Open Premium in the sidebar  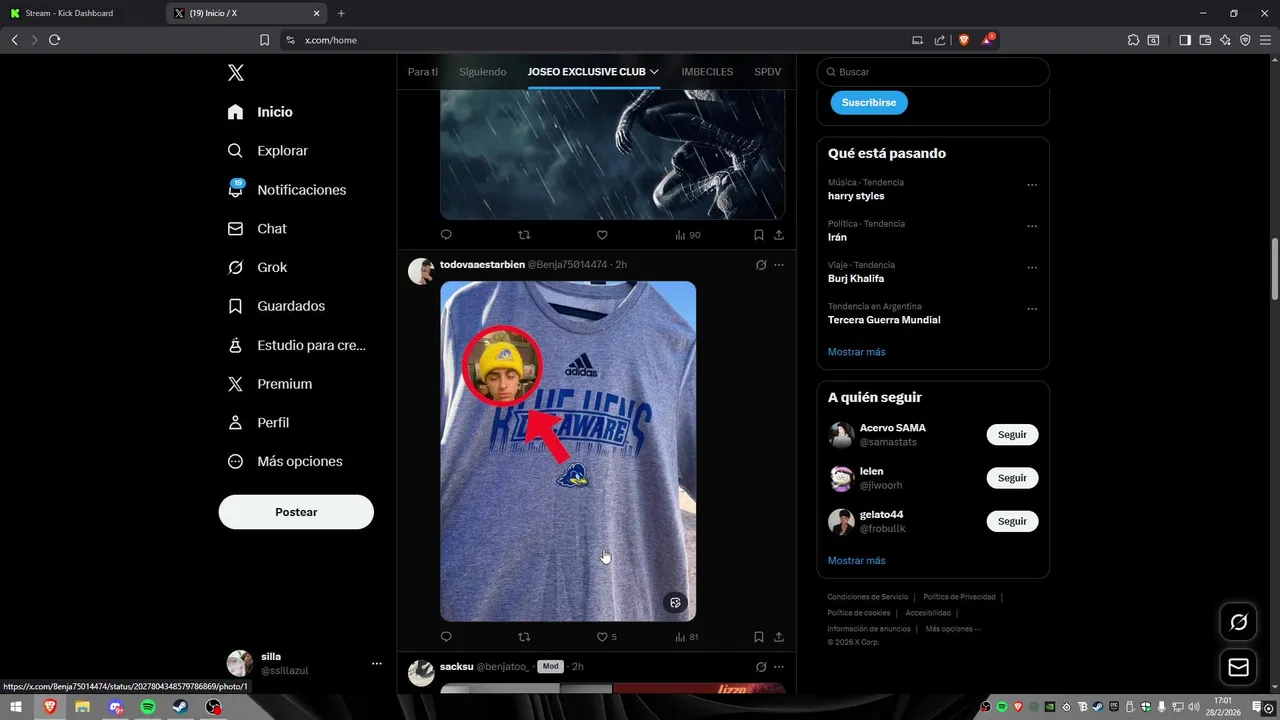[x=270, y=384]
